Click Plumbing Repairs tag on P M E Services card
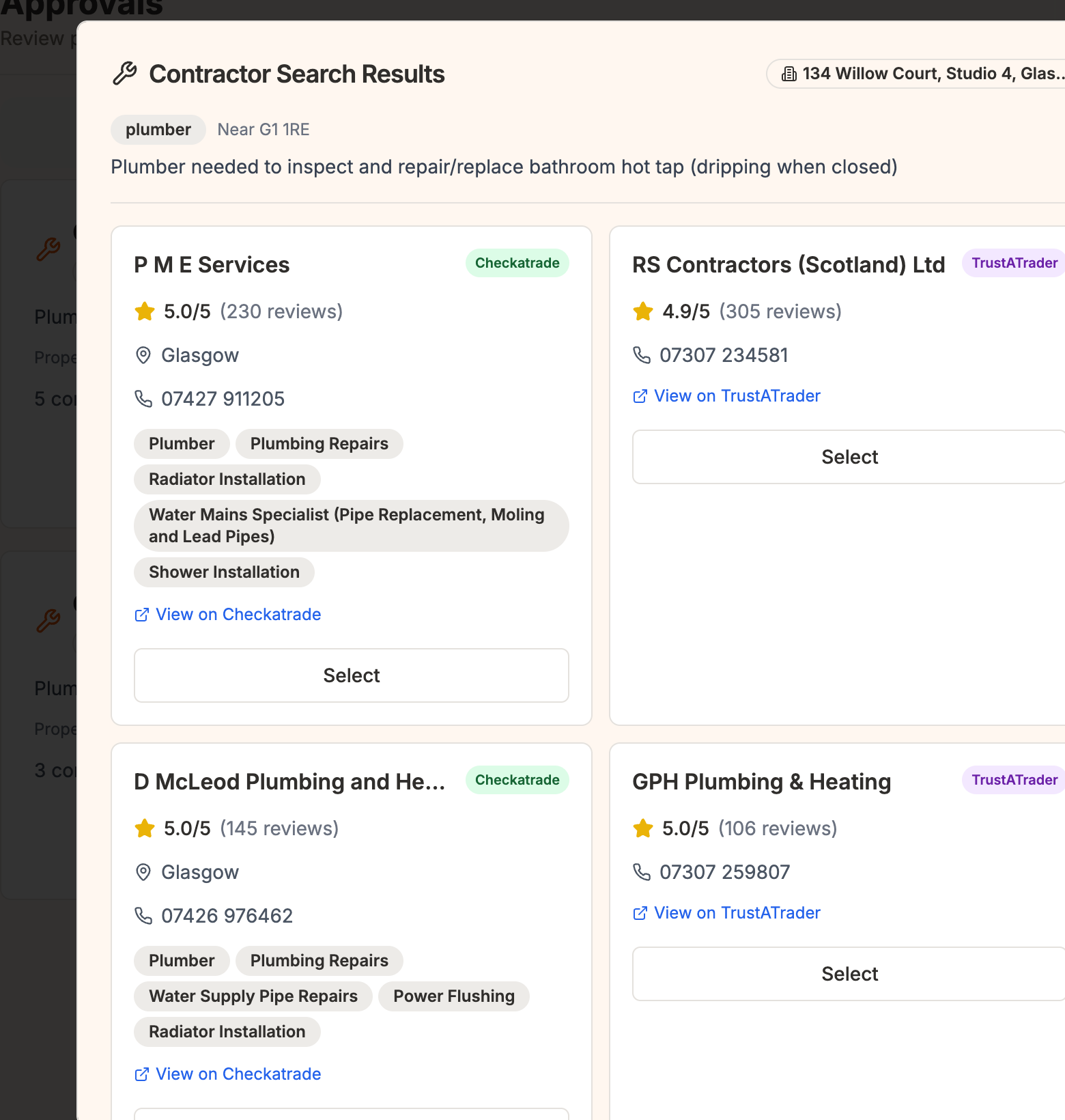 tap(319, 444)
